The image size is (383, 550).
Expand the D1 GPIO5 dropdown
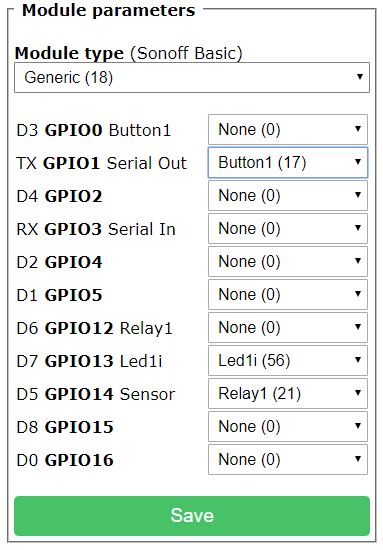click(288, 294)
